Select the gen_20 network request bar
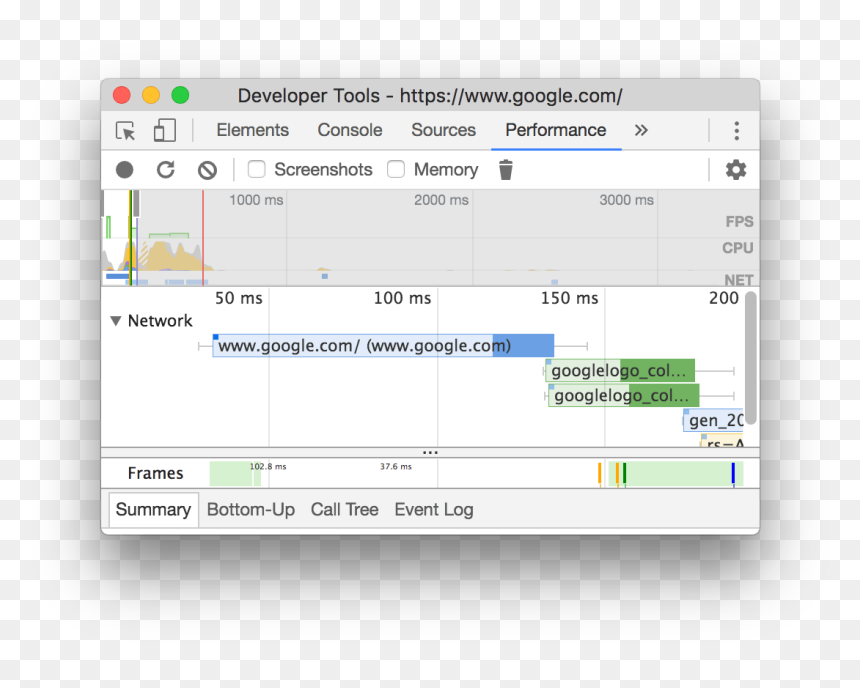860x688 pixels. tap(713, 420)
